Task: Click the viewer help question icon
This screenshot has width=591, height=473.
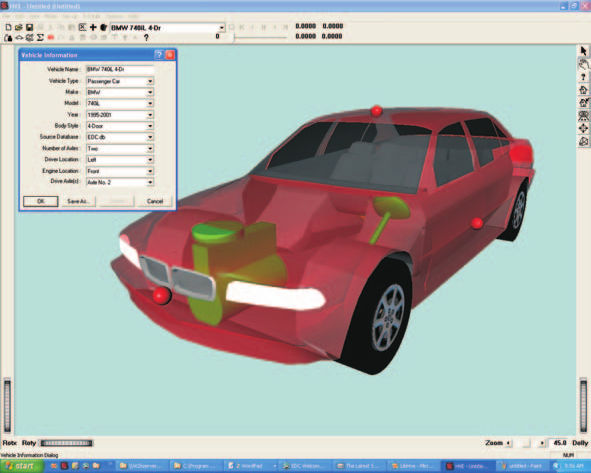Action: pos(583,77)
